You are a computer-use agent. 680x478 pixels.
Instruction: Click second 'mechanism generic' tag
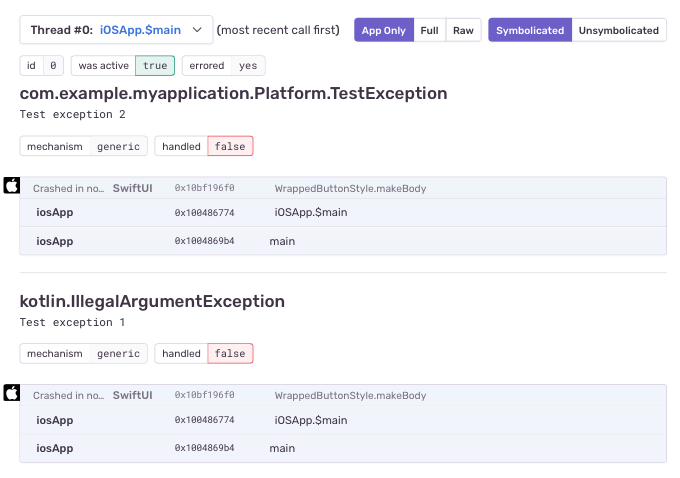83,353
